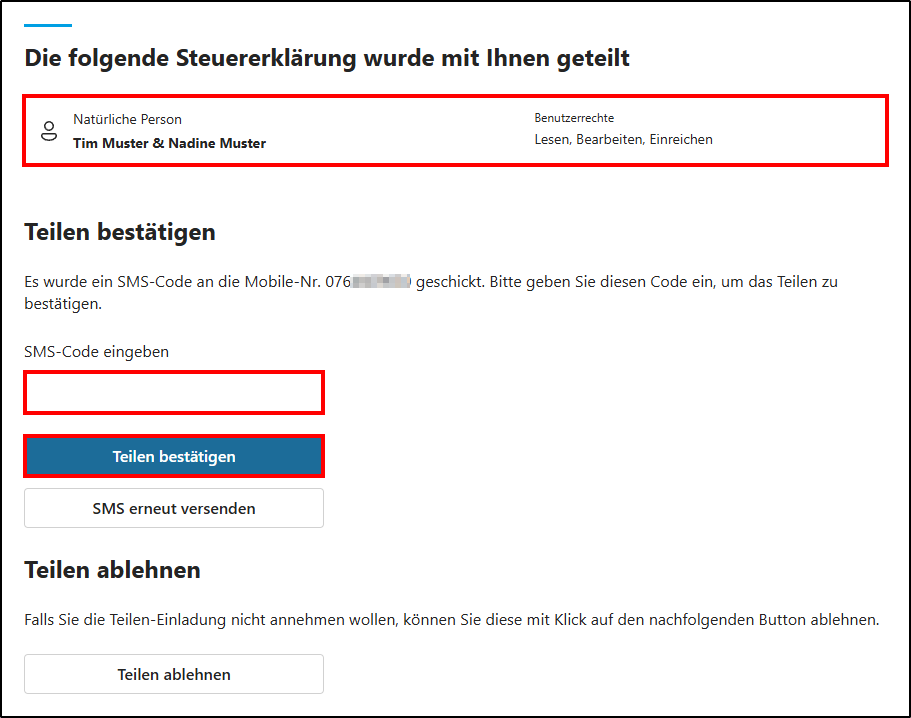Focus the SMS-Code eingeben input field
911x718 pixels.
[x=174, y=393]
